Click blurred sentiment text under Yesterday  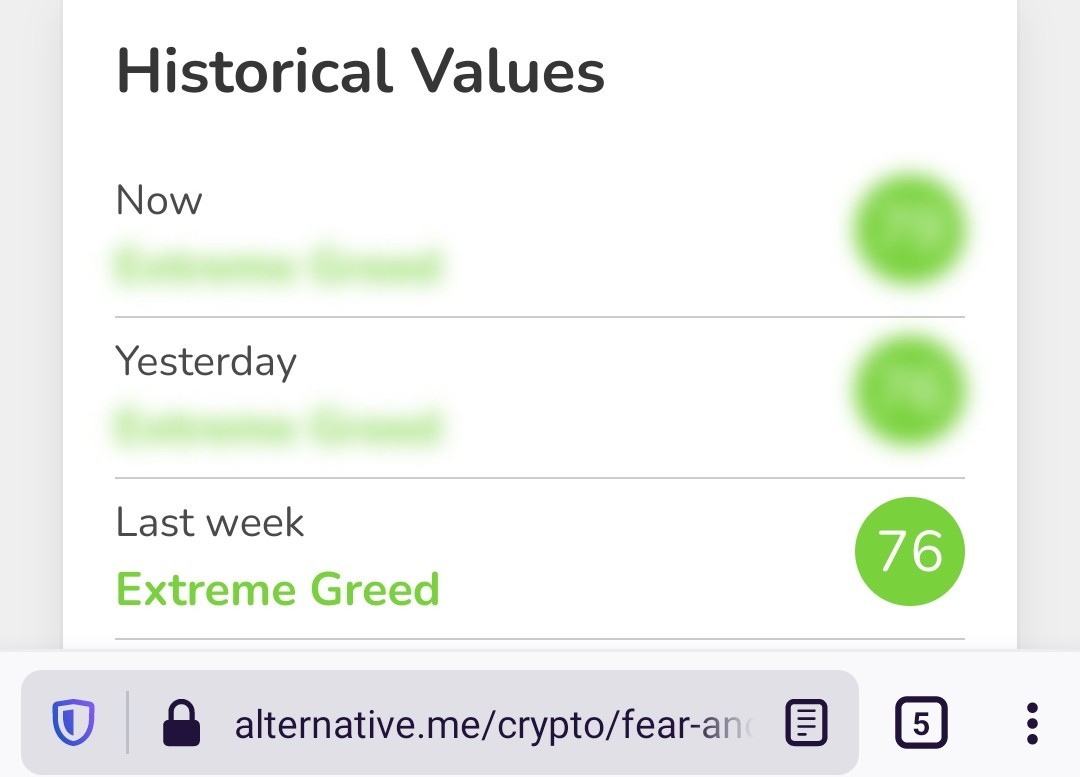pos(278,427)
